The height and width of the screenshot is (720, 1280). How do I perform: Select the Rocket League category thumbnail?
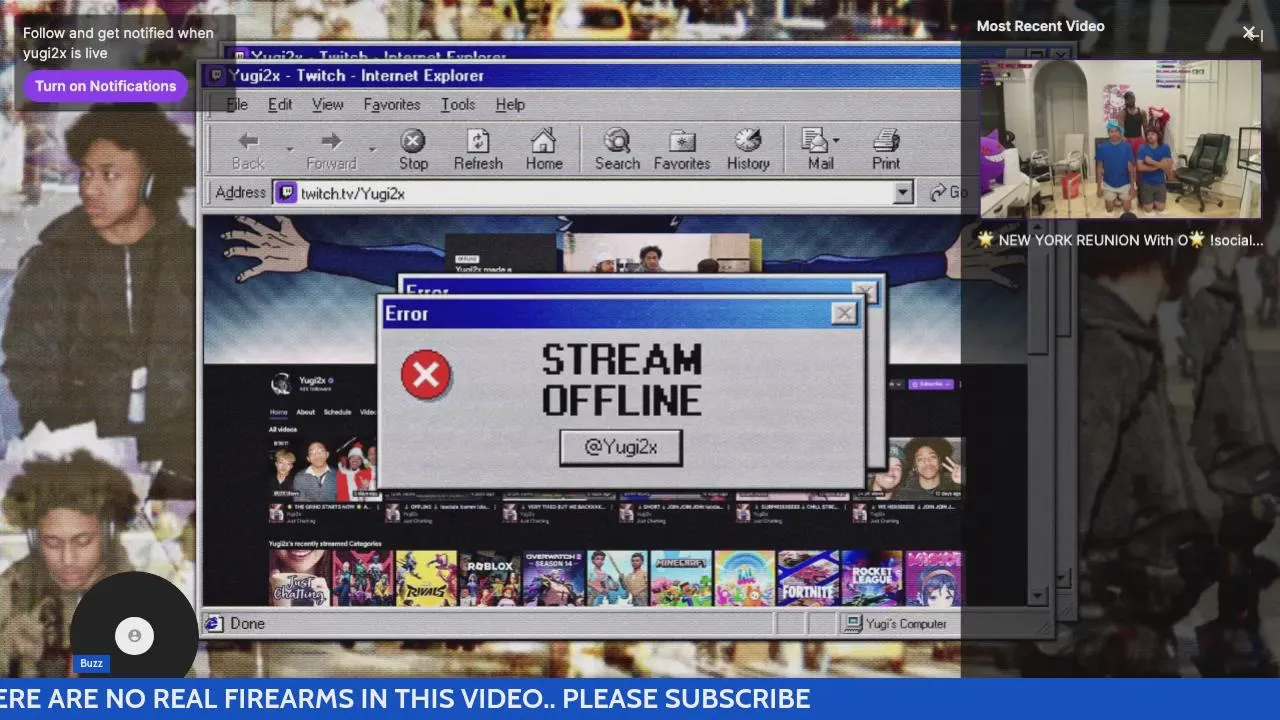click(x=871, y=578)
